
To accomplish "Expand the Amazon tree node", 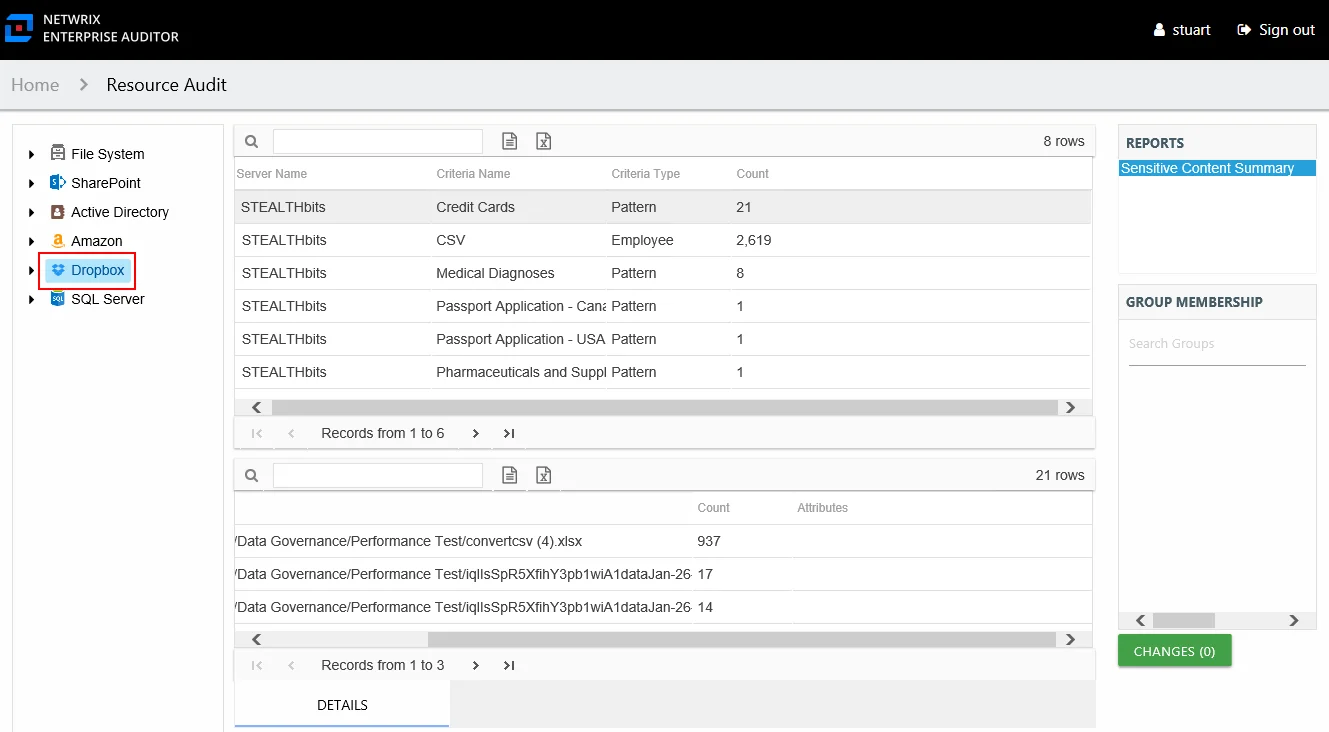I will pos(32,241).
